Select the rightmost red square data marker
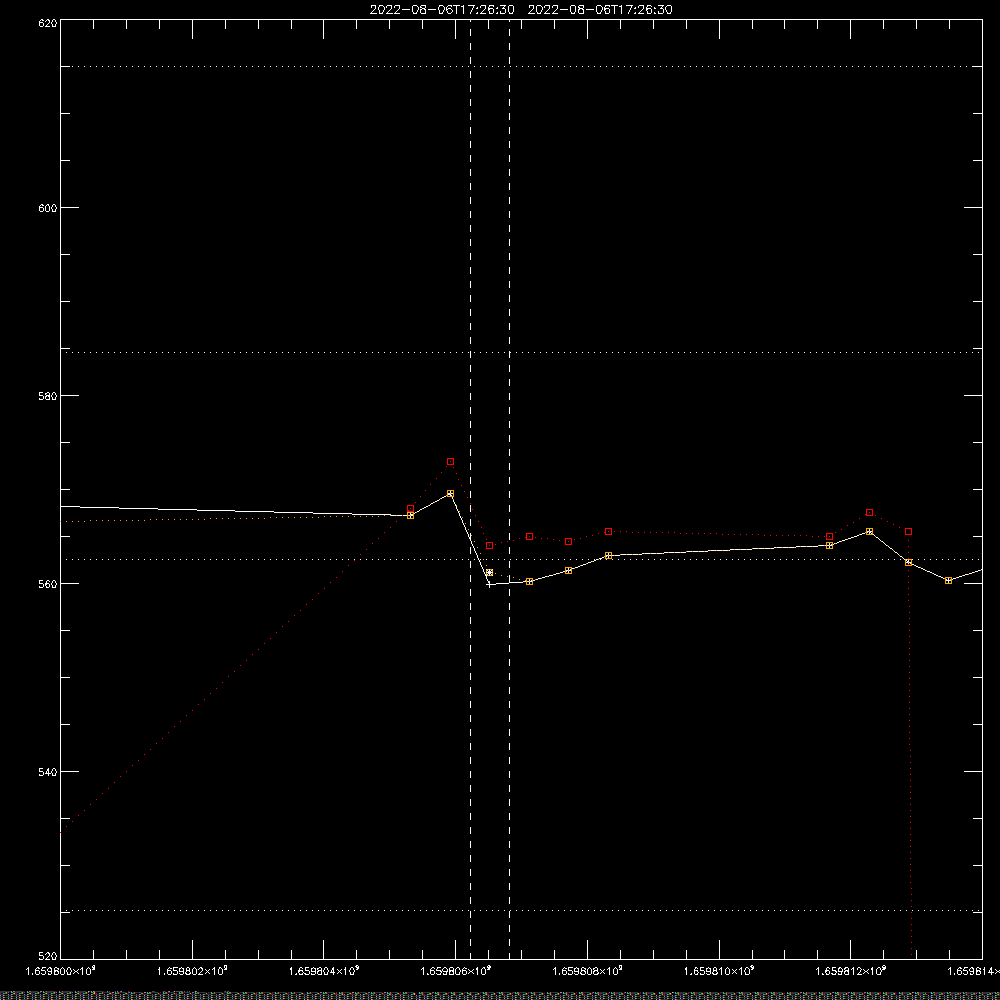Screen dimensions: 1000x1000 click(x=909, y=532)
